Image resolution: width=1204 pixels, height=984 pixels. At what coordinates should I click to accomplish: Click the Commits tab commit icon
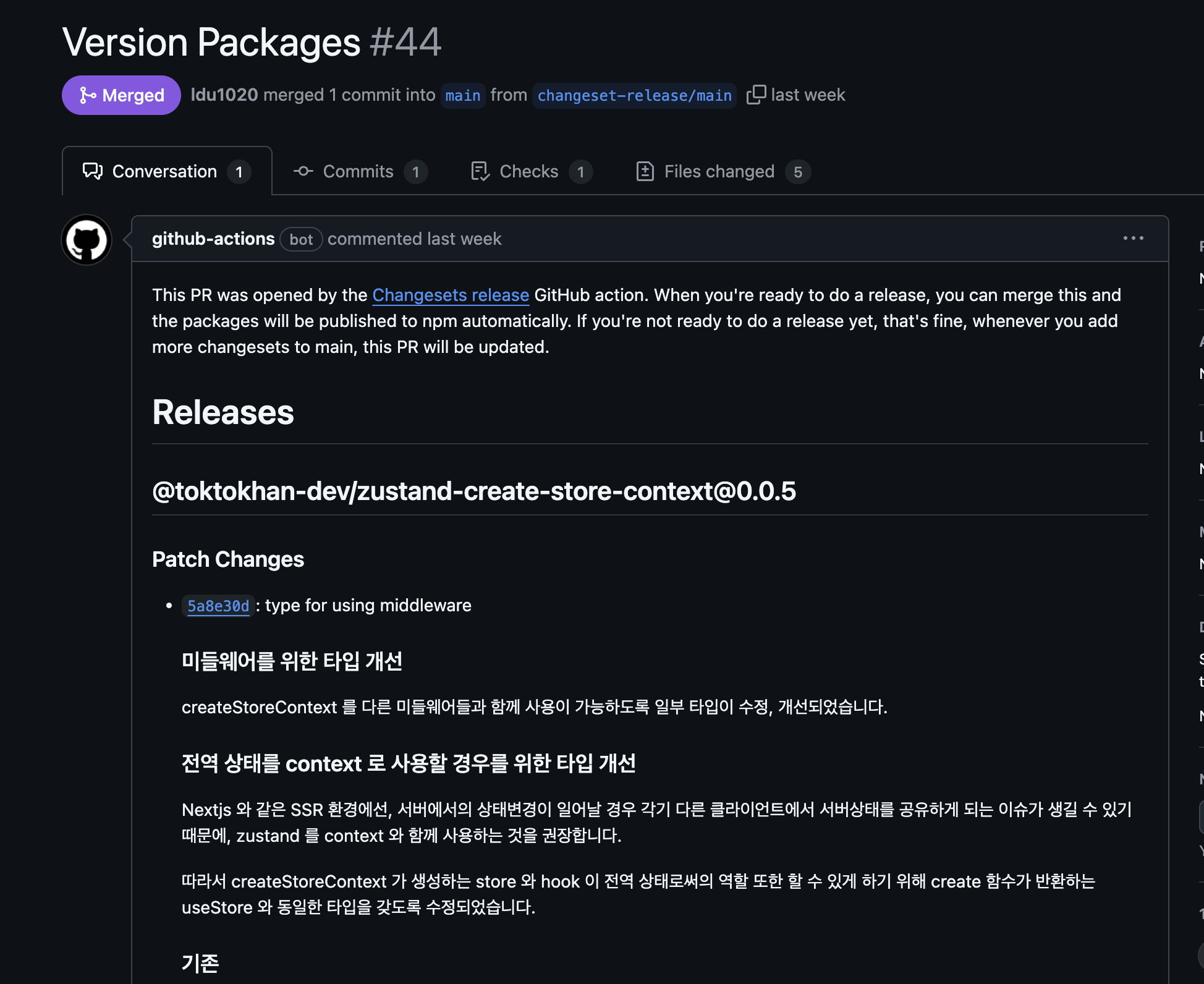pos(303,171)
